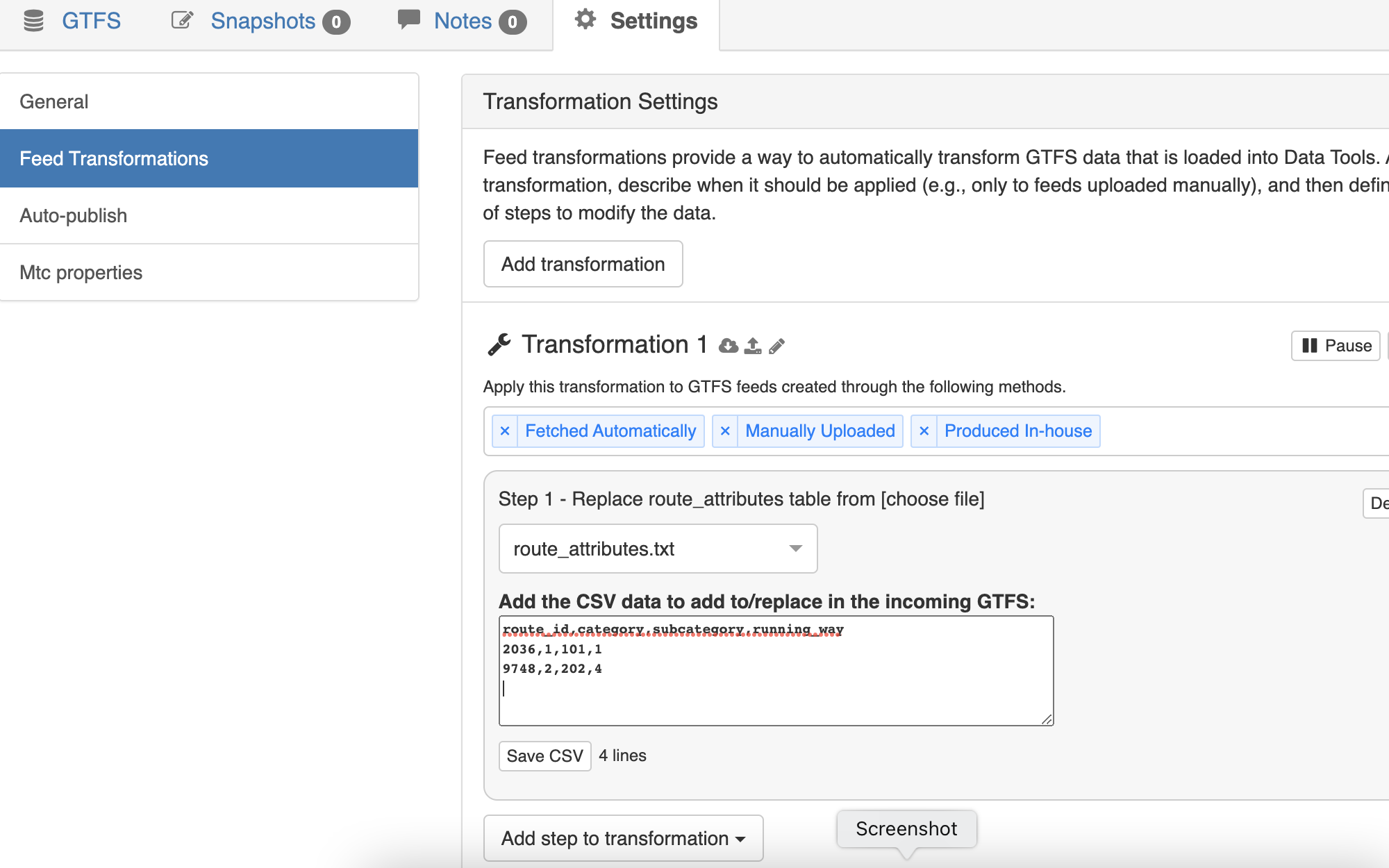Pause Transformation 1
This screenshot has width=1389, height=868.
click(1336, 346)
